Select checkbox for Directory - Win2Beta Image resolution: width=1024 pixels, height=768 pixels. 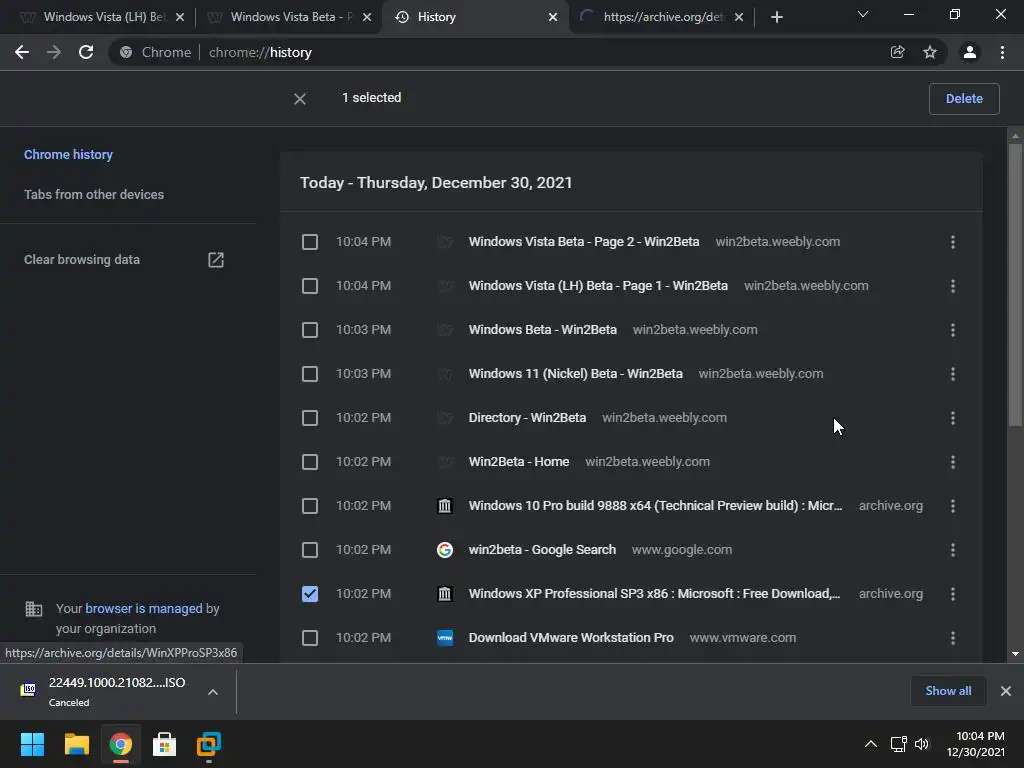coord(310,418)
